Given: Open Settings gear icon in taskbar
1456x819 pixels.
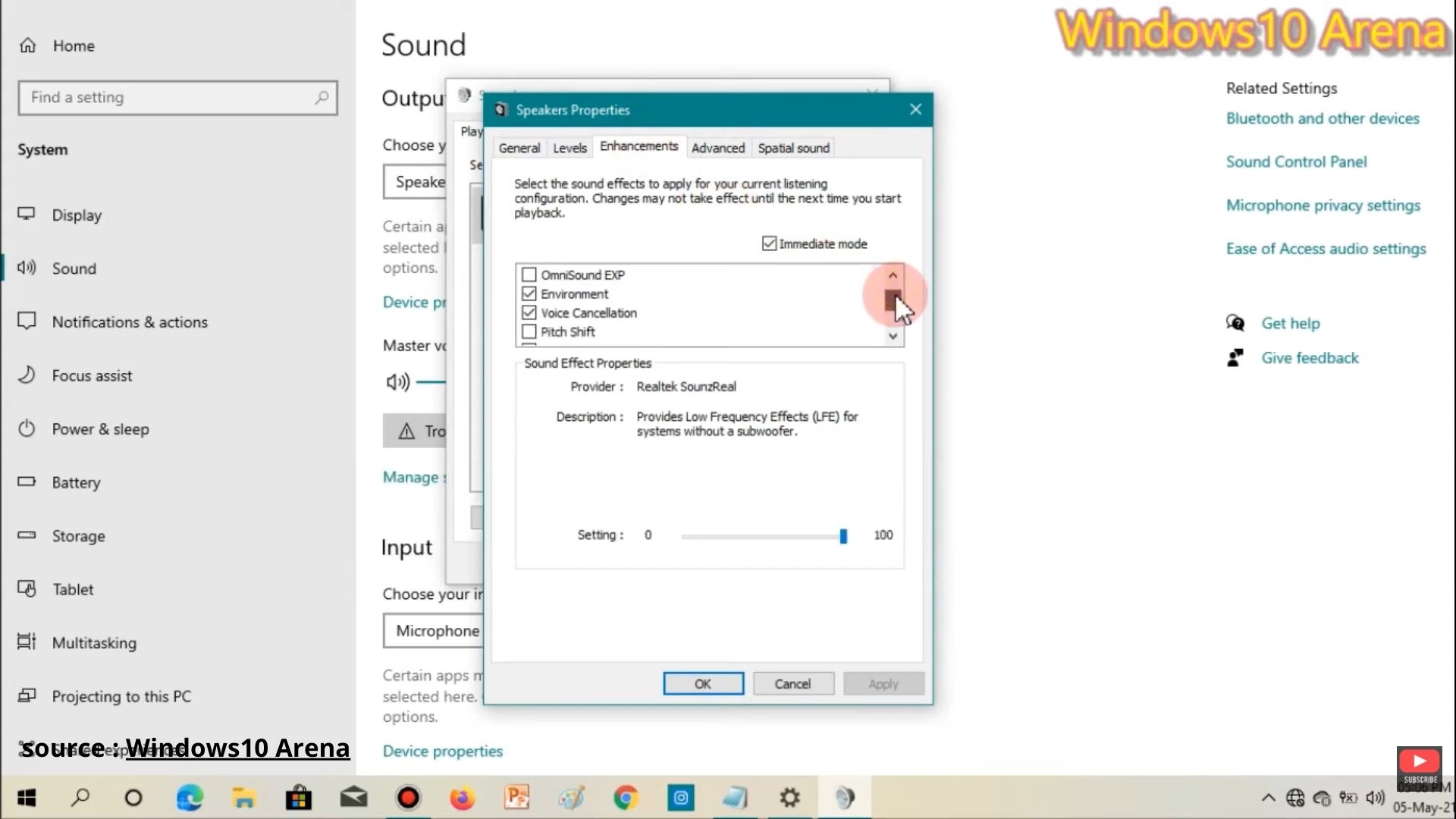Looking at the screenshot, I should pyautogui.click(x=789, y=798).
